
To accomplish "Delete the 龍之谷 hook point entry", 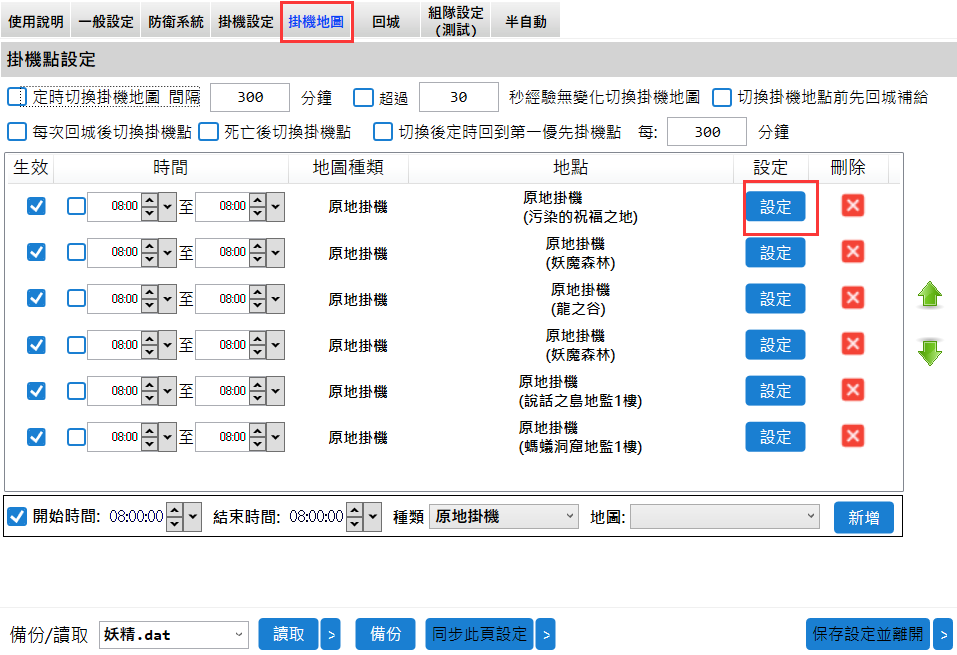I will point(852,299).
